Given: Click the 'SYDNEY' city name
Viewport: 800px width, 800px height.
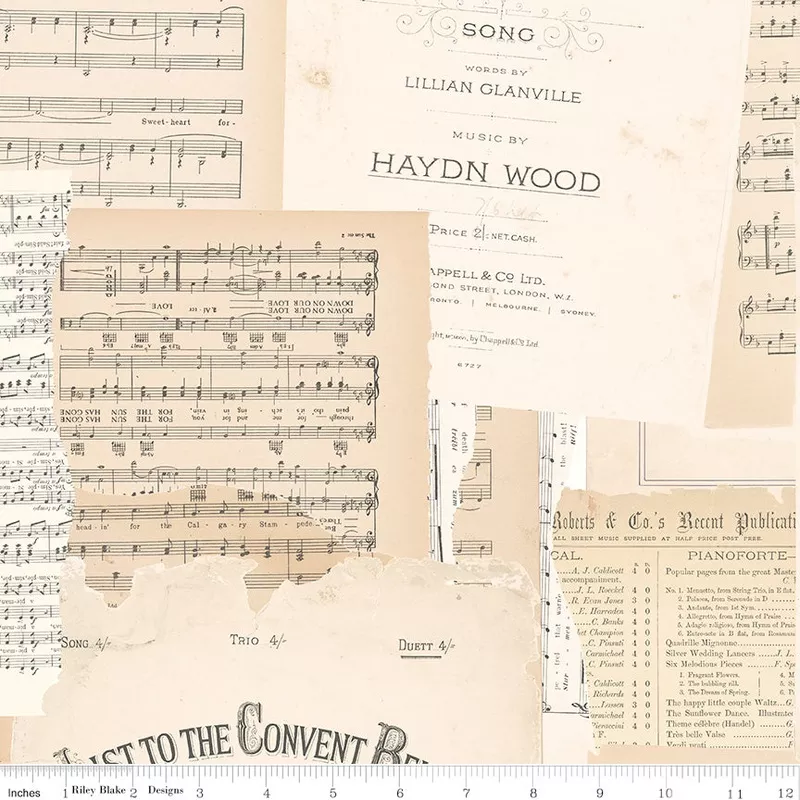Looking at the screenshot, I should [577, 311].
